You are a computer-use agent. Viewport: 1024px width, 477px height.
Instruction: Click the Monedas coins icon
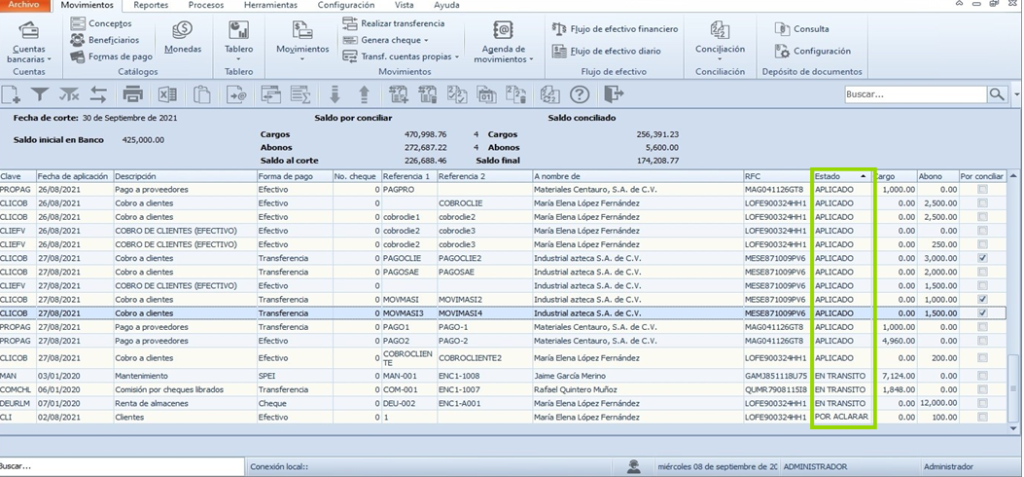pos(182,30)
